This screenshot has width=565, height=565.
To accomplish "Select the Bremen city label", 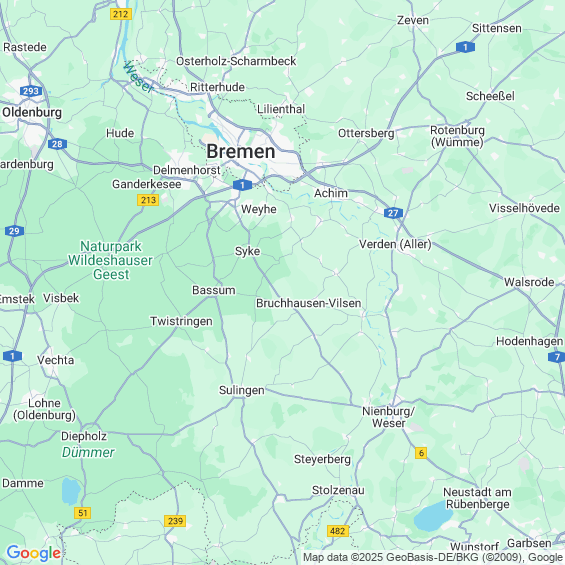I will [x=241, y=151].
